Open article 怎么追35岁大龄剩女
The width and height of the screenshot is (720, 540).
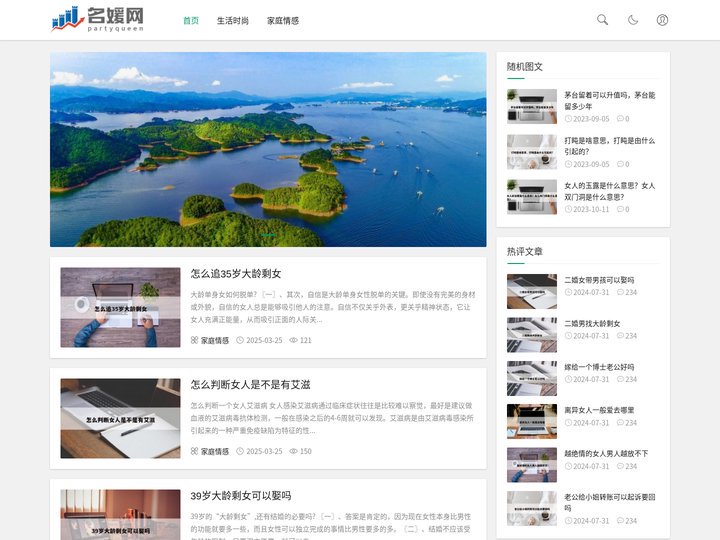pos(236,274)
